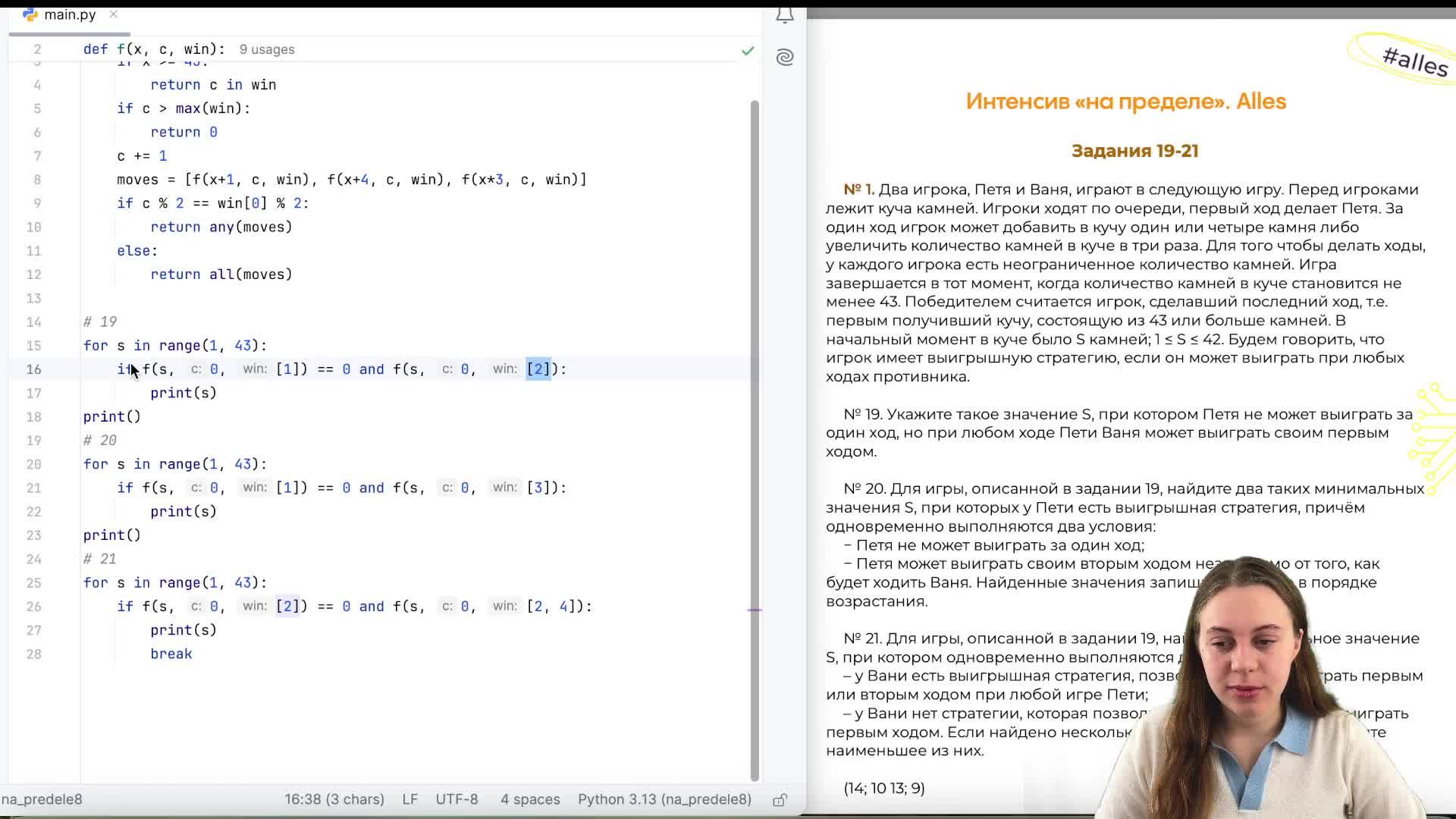The width and height of the screenshot is (1456, 819).
Task: Open the 4 spaces indent settings
Action: (529, 799)
